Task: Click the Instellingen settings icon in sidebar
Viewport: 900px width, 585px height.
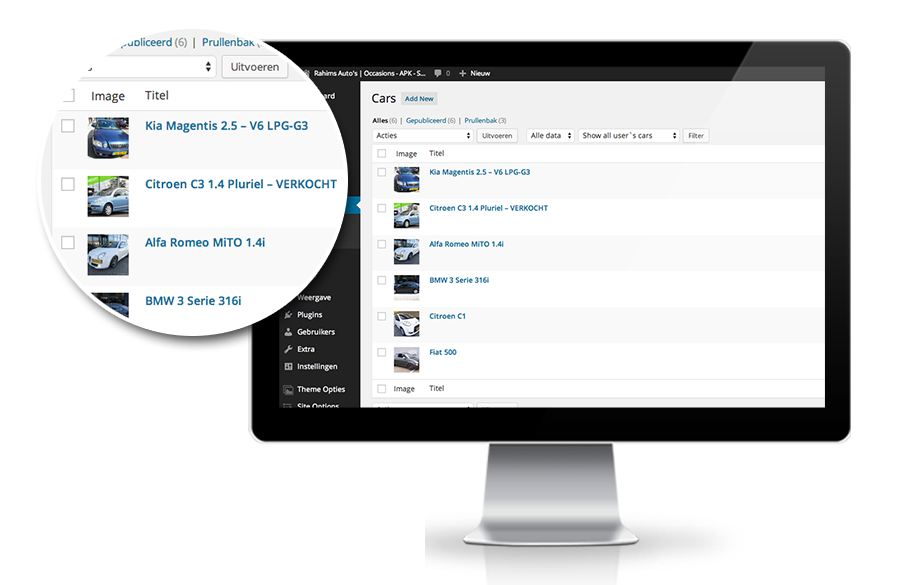Action: click(288, 366)
